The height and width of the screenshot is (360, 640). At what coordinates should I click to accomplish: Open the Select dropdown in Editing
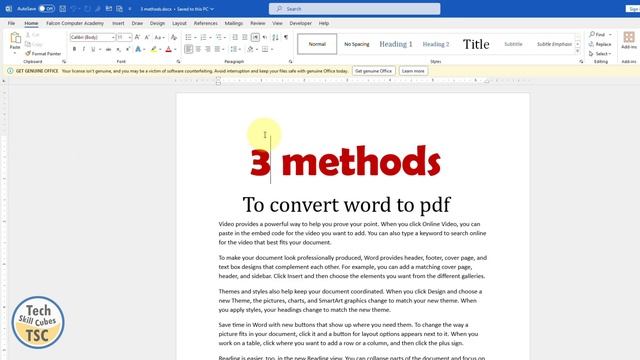(600, 53)
